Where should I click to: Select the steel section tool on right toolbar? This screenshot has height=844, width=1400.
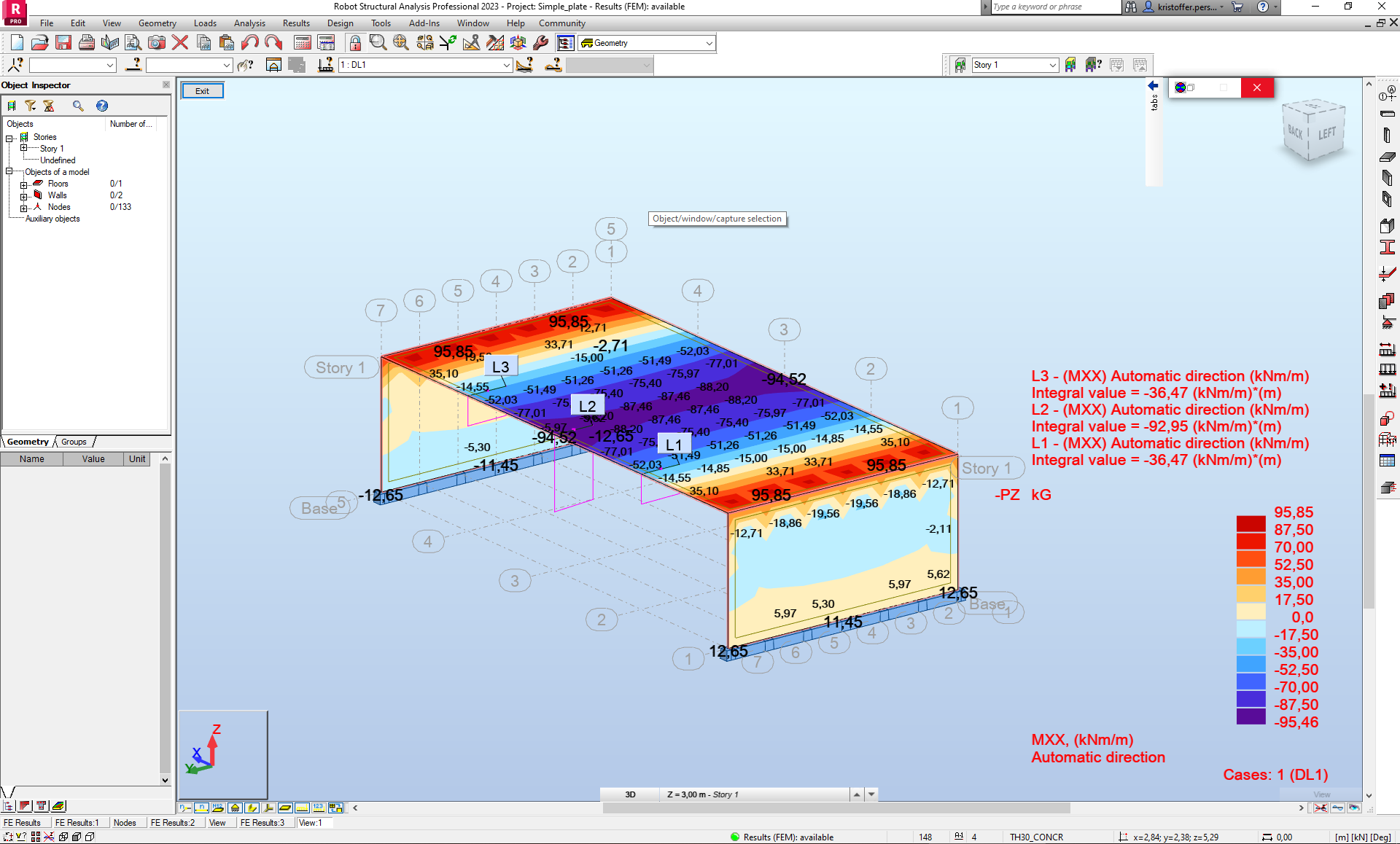[1389, 246]
